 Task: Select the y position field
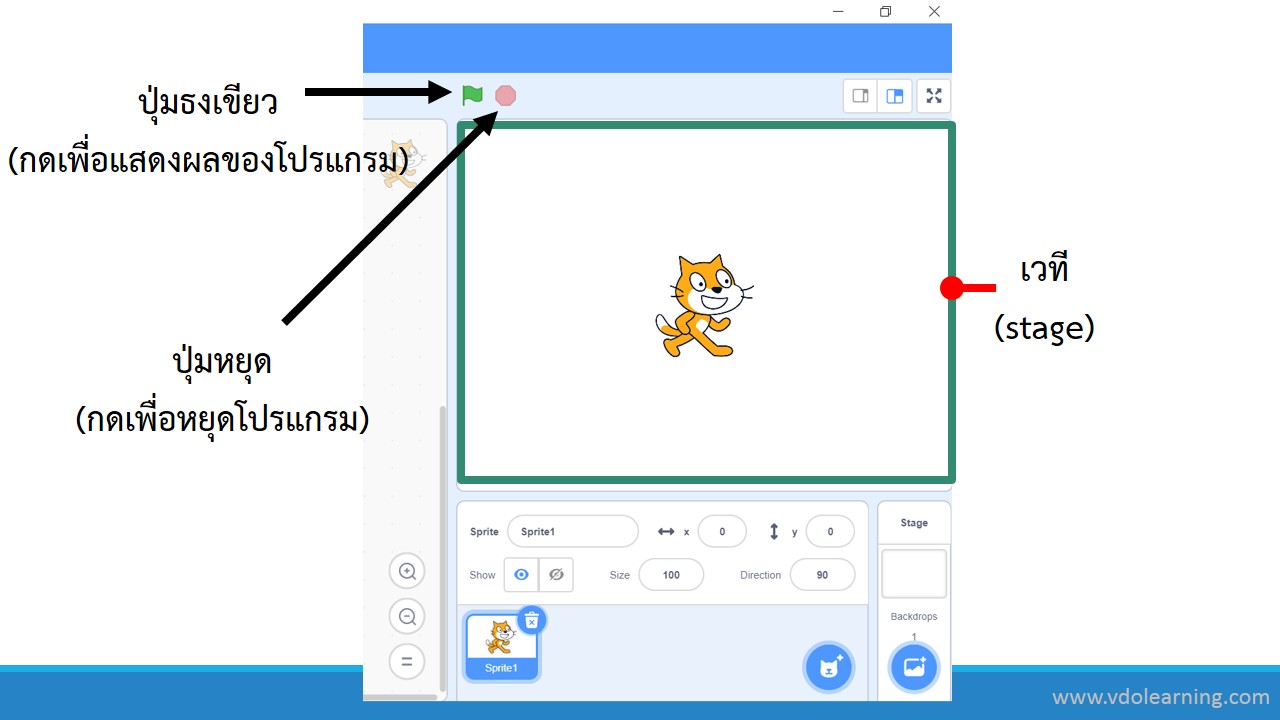coord(830,532)
